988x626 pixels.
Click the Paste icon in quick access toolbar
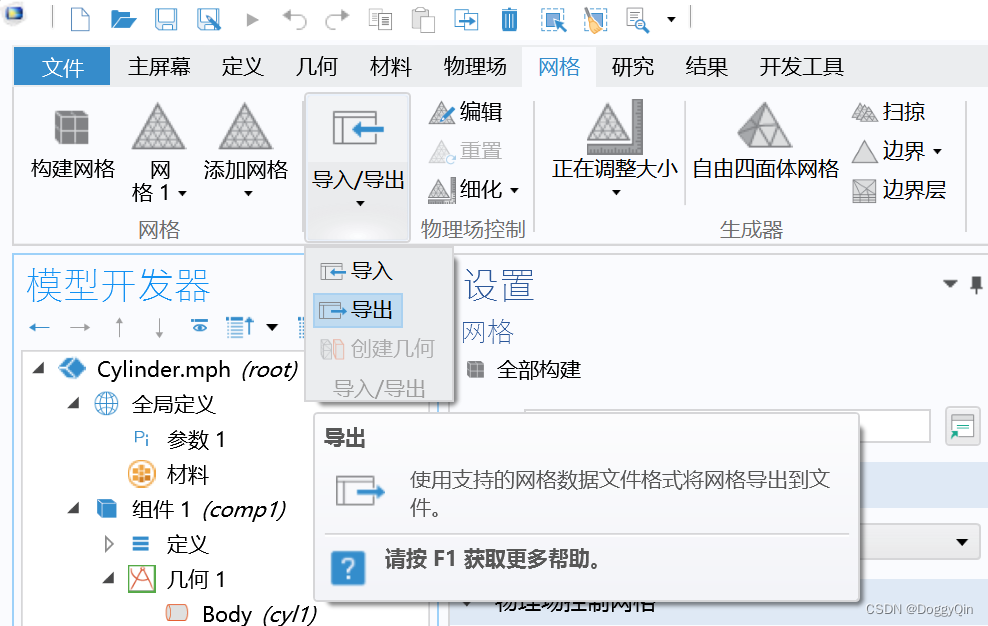pos(423,18)
